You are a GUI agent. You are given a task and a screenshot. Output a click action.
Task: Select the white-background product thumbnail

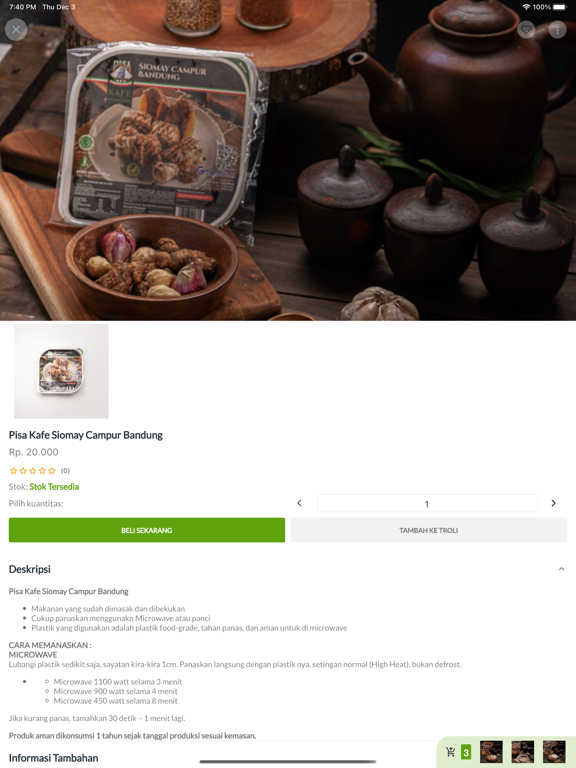(x=61, y=371)
